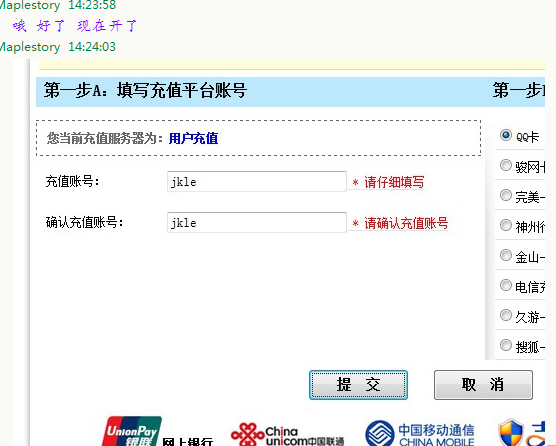Select the 神州行 radio button
556x446 pixels.
coord(506,225)
